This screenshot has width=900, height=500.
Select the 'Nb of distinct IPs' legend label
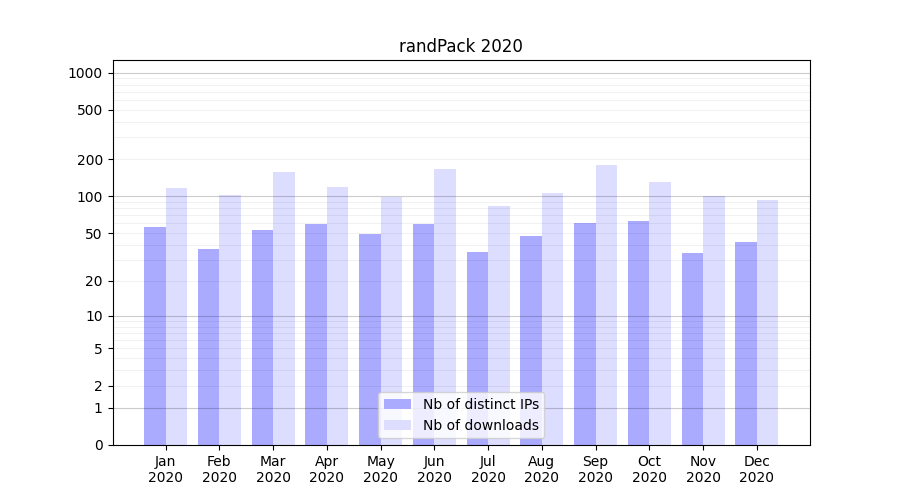pos(480,404)
